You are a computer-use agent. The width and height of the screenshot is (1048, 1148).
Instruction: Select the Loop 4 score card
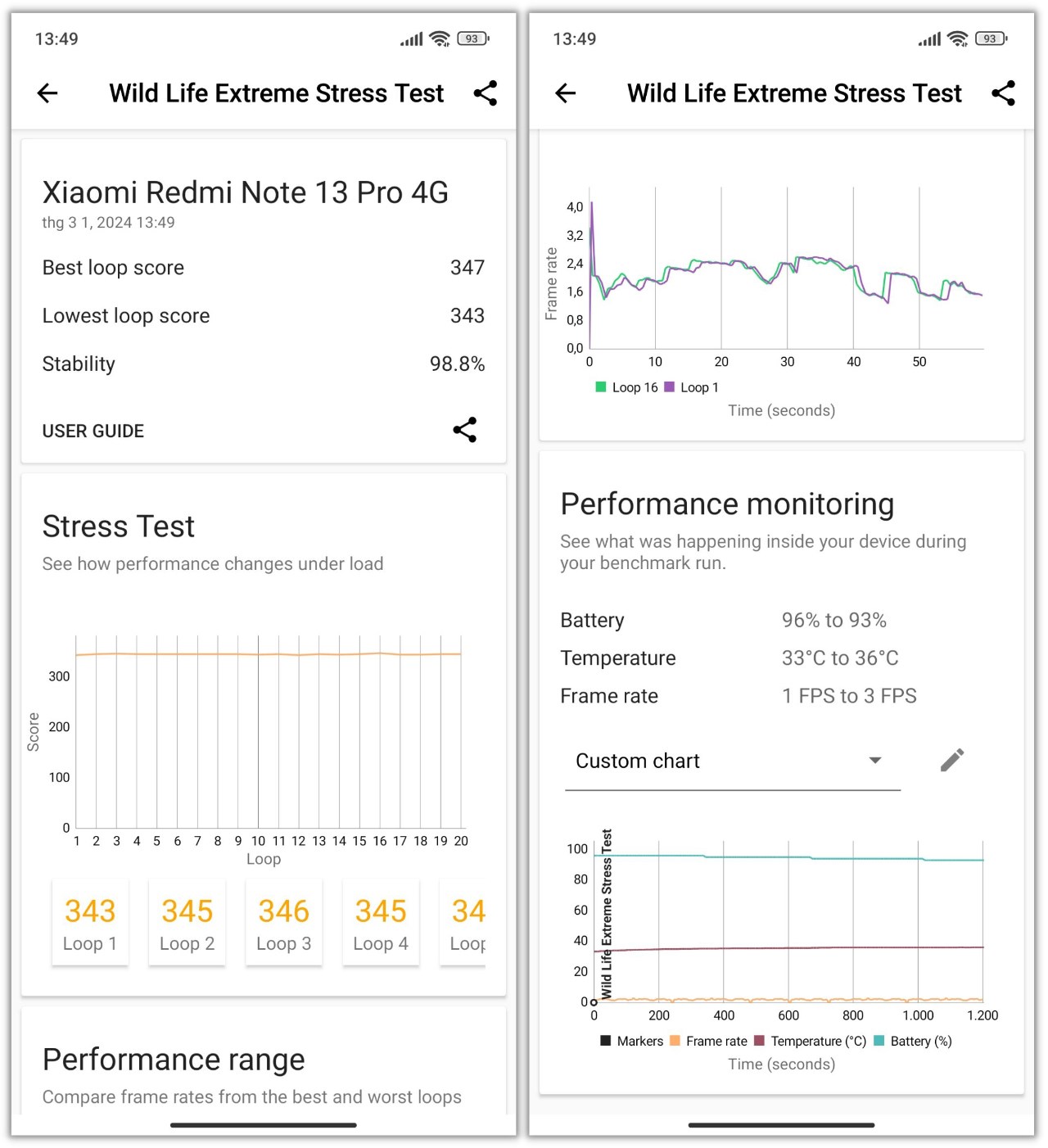(381, 923)
